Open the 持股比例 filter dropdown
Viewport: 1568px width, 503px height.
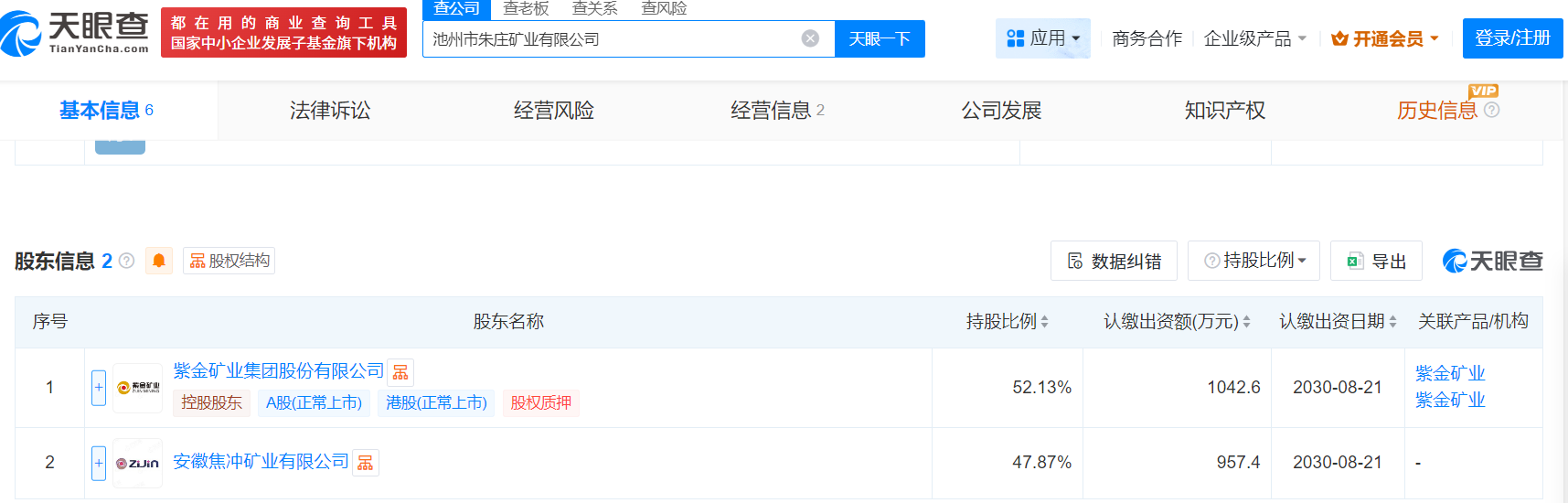[1254, 261]
